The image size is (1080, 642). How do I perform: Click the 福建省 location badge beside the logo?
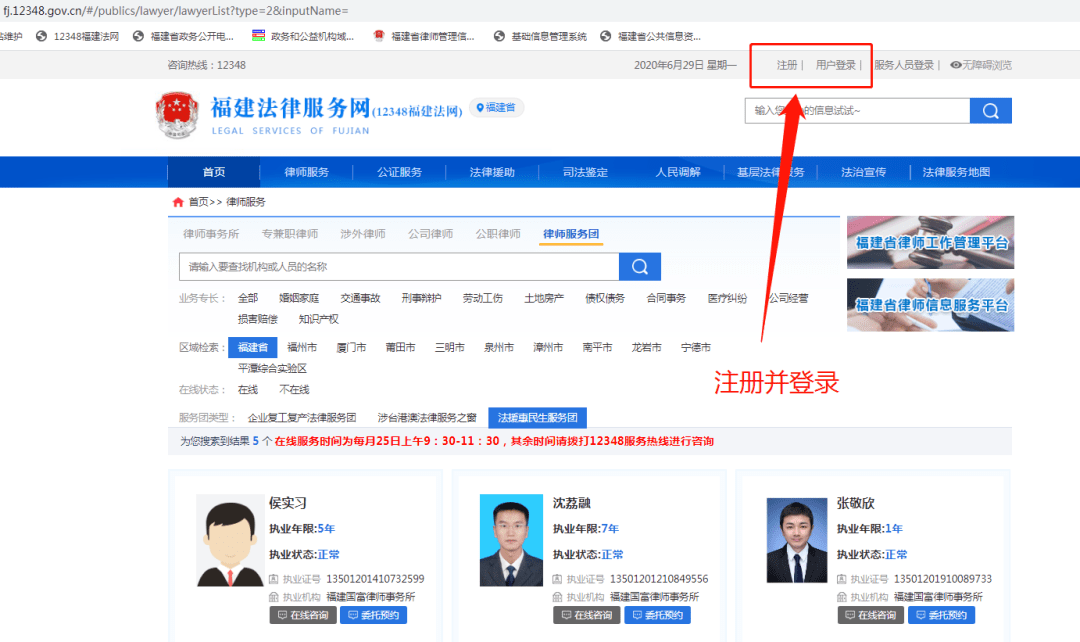[496, 107]
